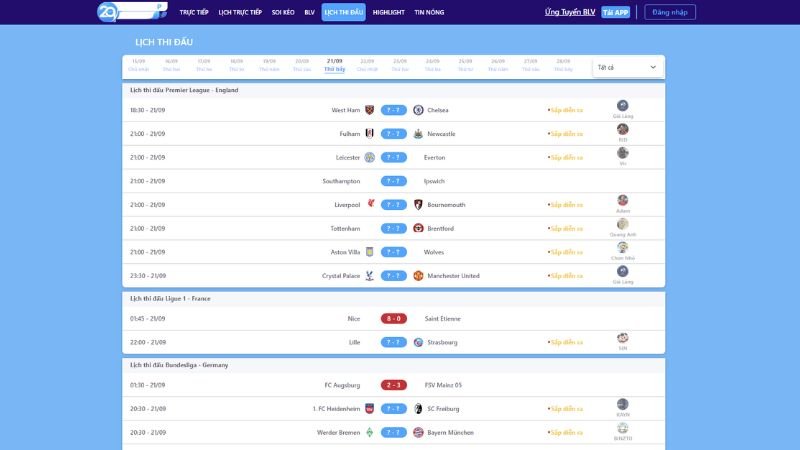
Task: Select the 15/09 date tab
Action: [138, 65]
